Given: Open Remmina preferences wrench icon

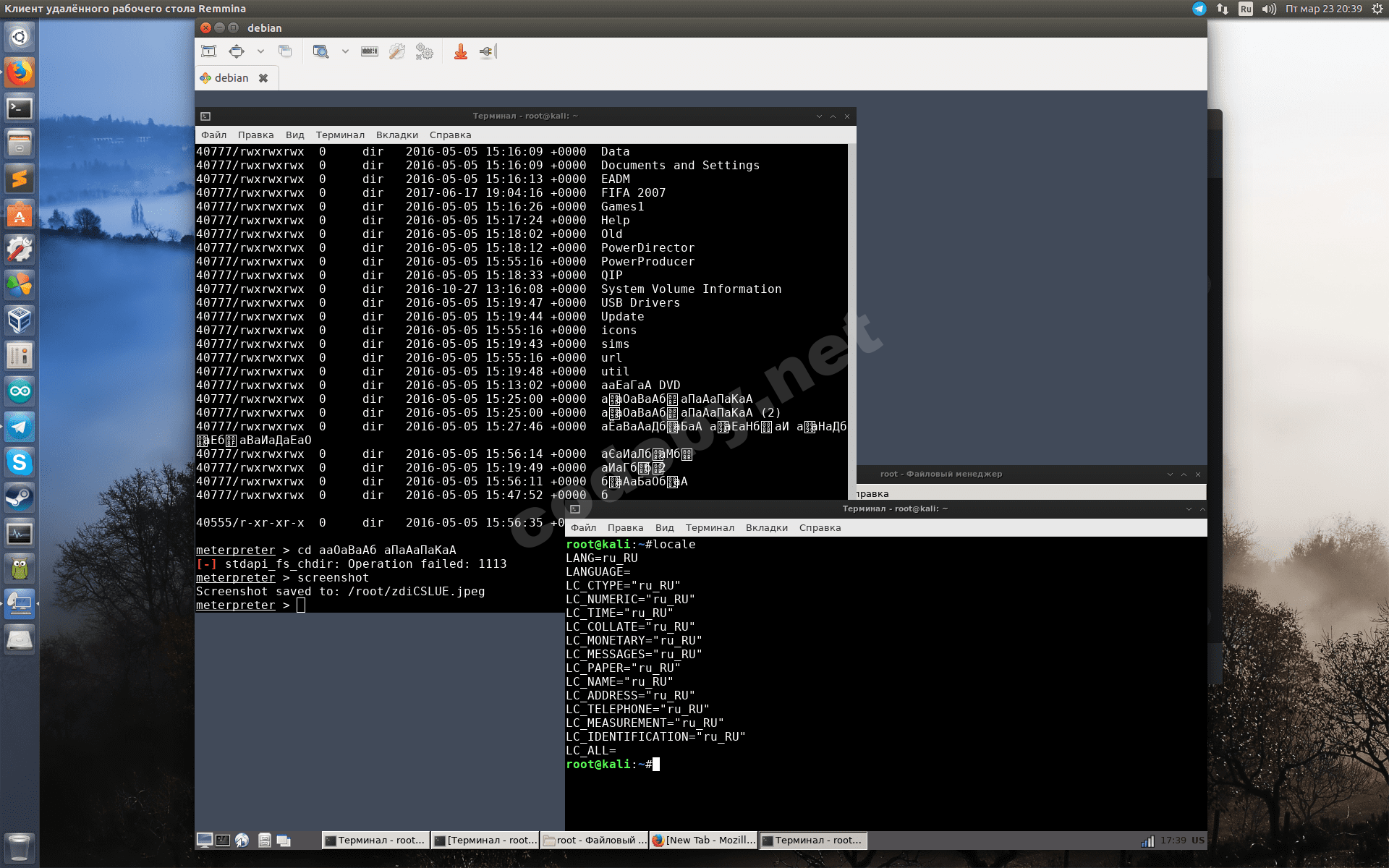Looking at the screenshot, I should coord(397,51).
